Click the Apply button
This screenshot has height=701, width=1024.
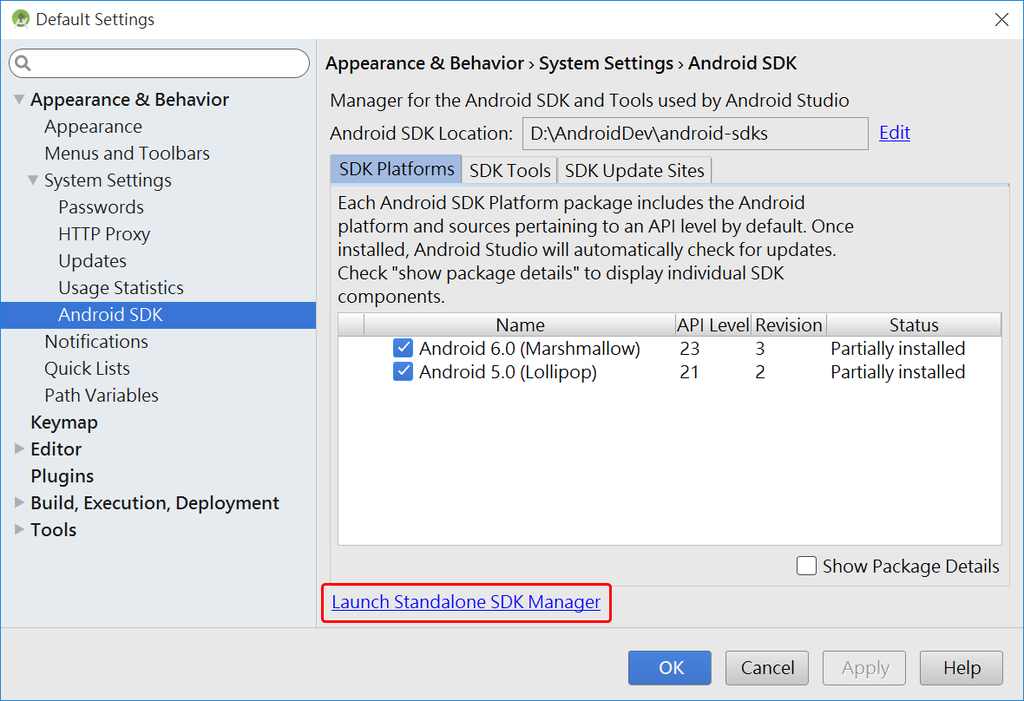(x=864, y=668)
